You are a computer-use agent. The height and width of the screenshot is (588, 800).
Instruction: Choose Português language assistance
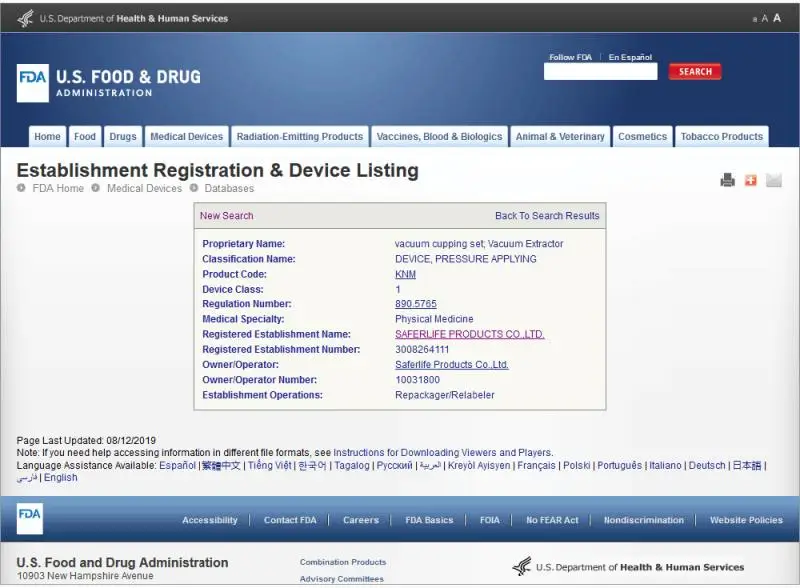(x=619, y=466)
